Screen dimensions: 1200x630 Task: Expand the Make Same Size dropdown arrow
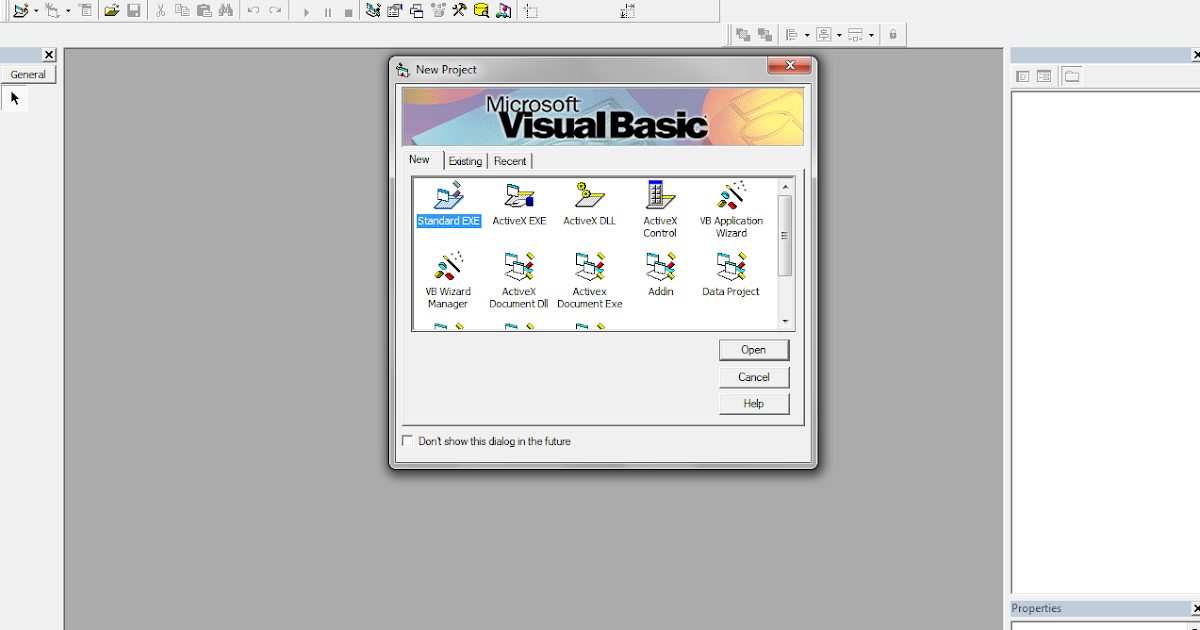(871, 34)
